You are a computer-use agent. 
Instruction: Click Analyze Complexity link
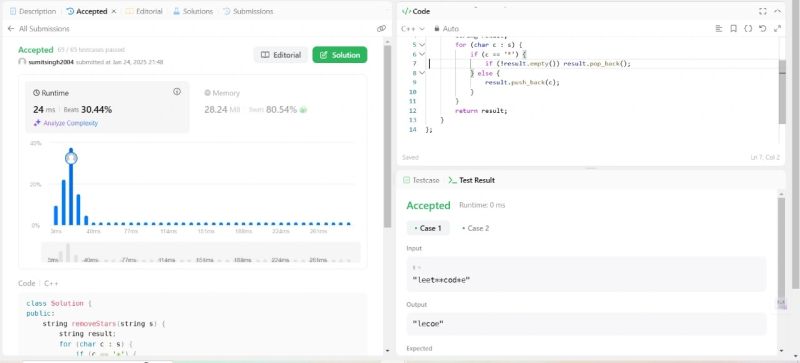[65, 123]
